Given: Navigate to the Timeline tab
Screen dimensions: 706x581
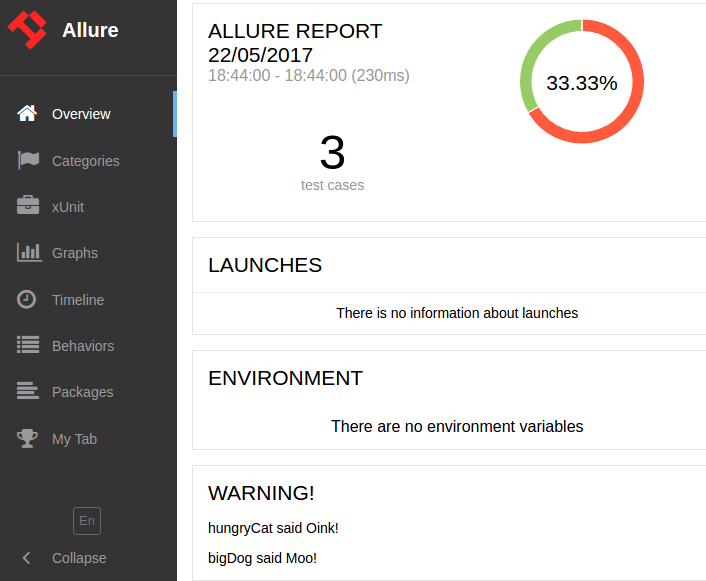Looking at the screenshot, I should pos(88,300).
